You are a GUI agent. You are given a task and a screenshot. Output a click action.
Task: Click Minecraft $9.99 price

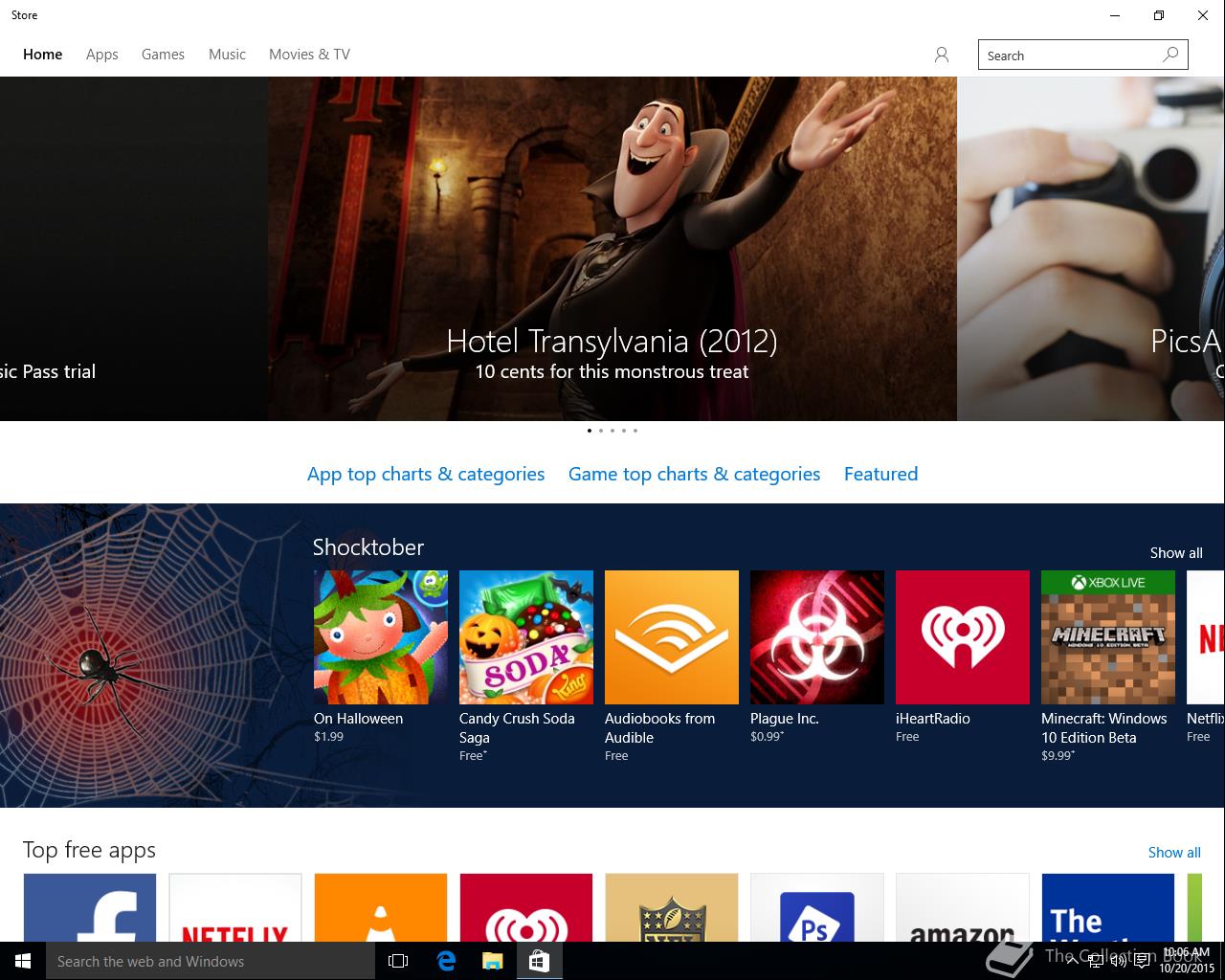(1058, 756)
